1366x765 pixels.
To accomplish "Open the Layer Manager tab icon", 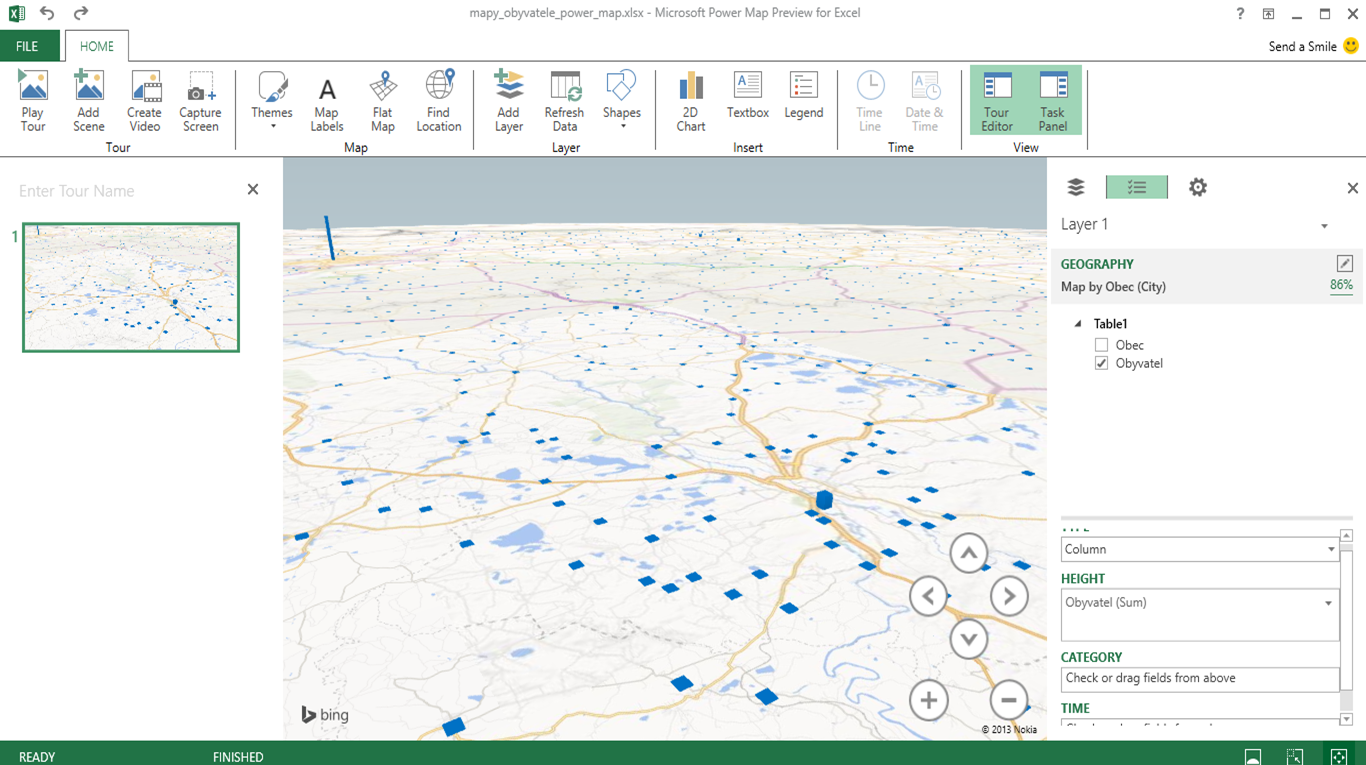I will (1076, 187).
